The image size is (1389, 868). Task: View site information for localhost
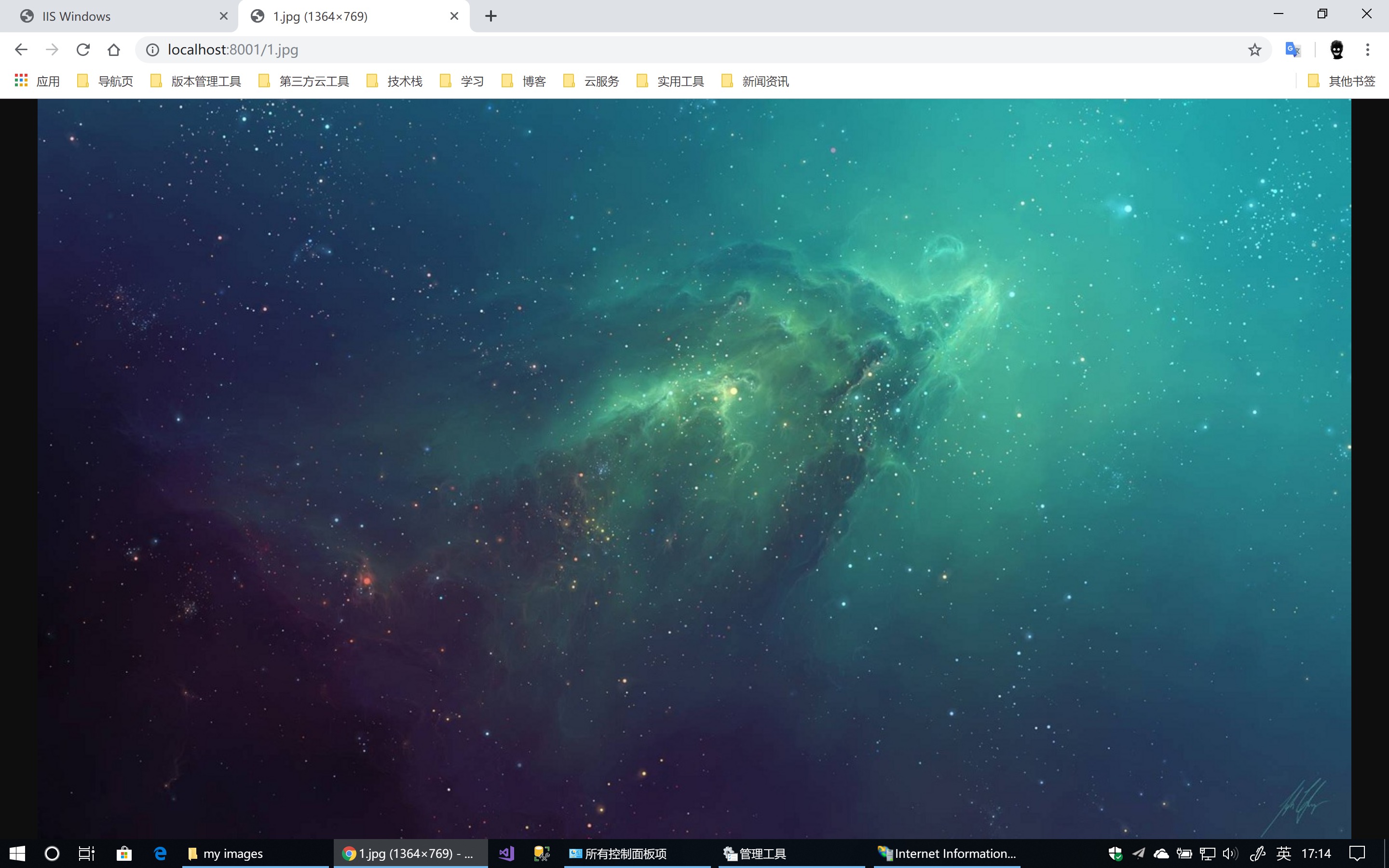(153, 50)
